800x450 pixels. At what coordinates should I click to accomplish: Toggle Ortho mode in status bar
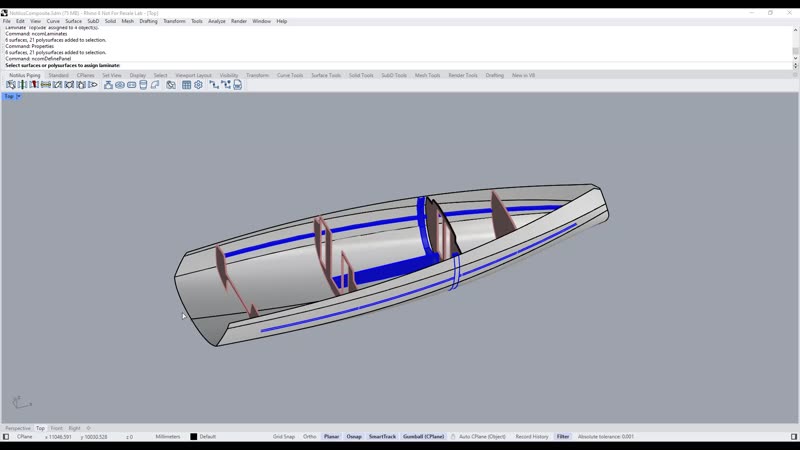[x=309, y=437]
